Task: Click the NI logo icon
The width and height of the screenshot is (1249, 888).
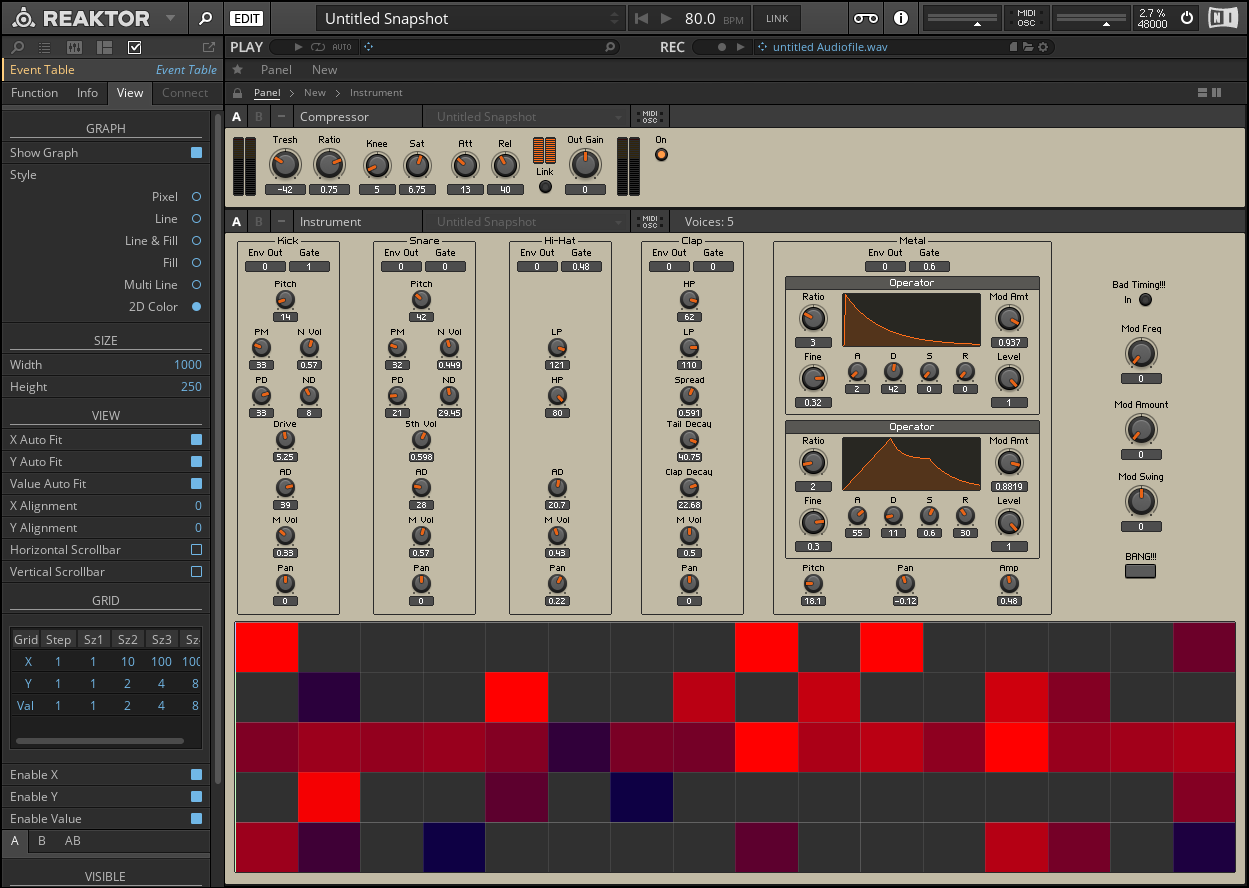Action: [1222, 18]
